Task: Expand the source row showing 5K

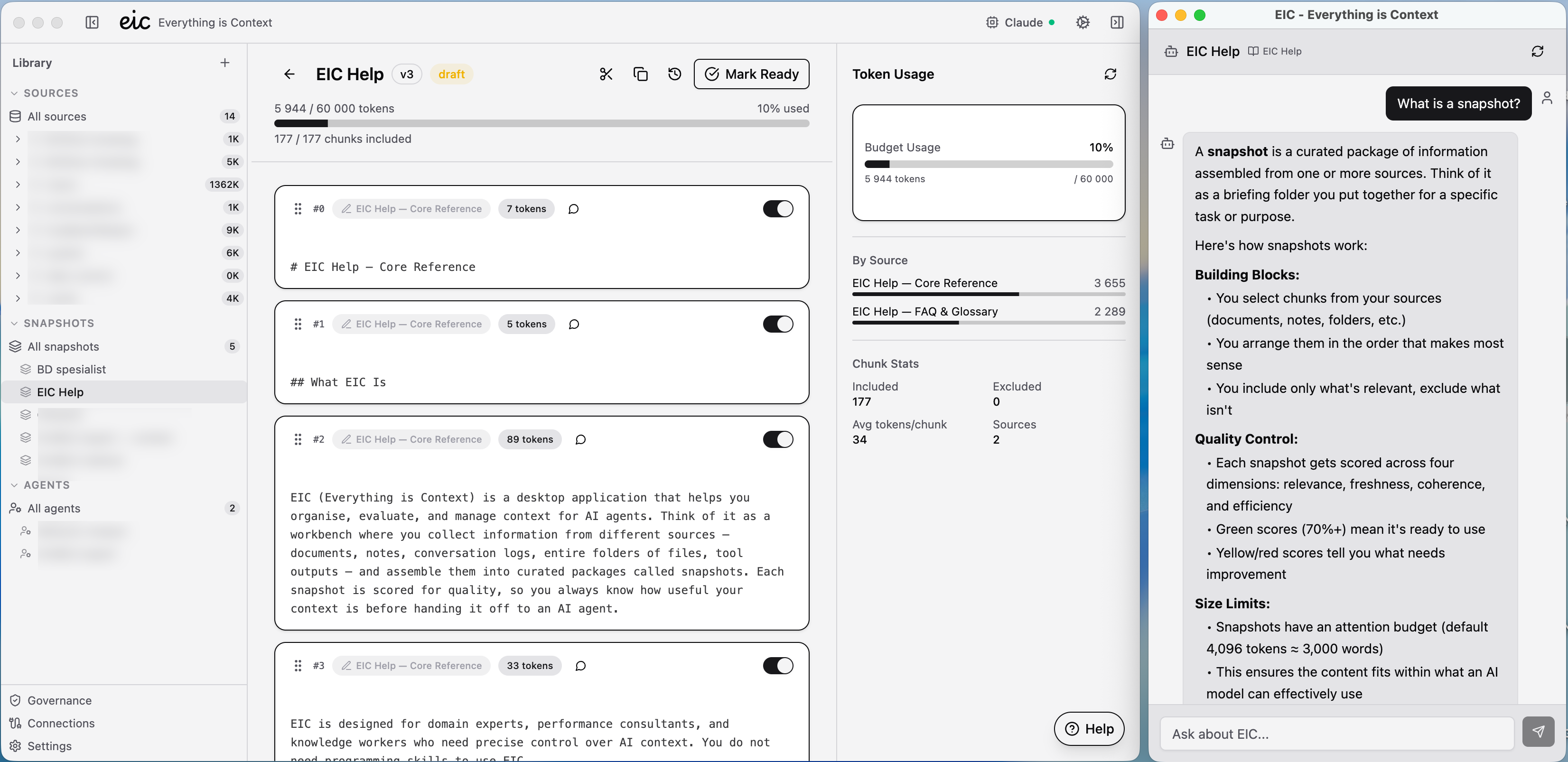Action: tap(18, 162)
